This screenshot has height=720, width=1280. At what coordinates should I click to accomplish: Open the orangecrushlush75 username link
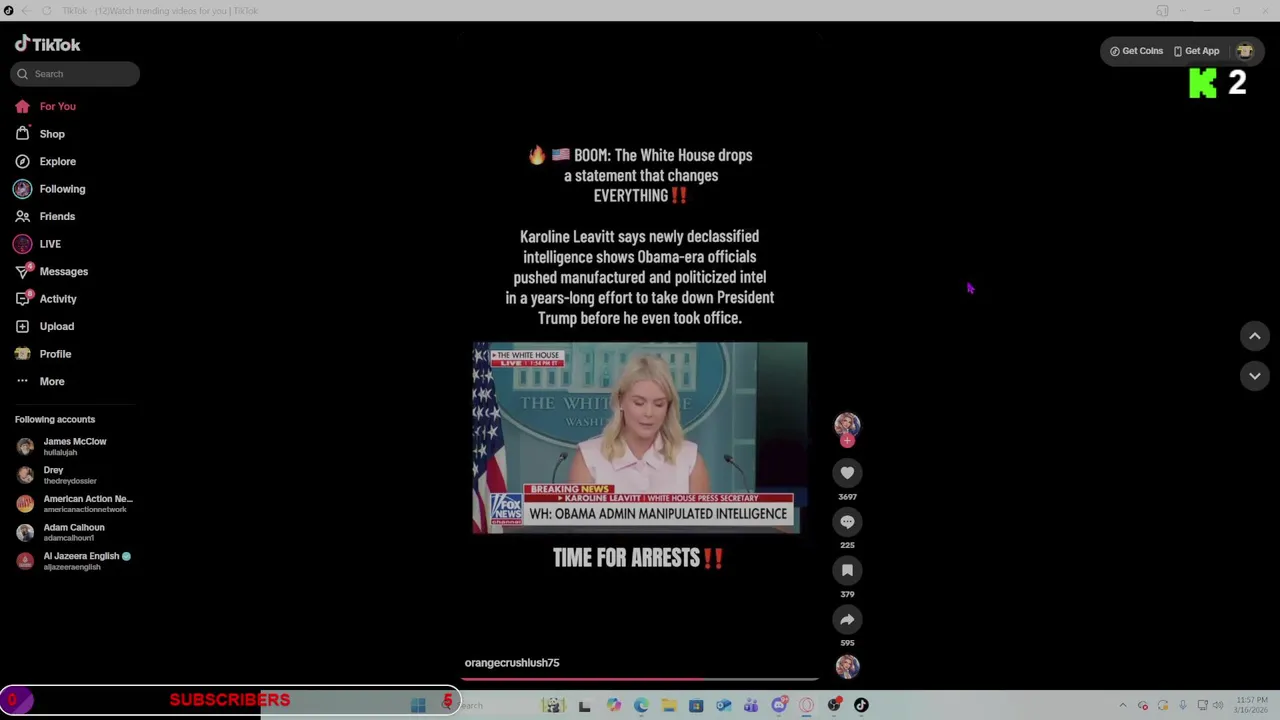[x=512, y=663]
